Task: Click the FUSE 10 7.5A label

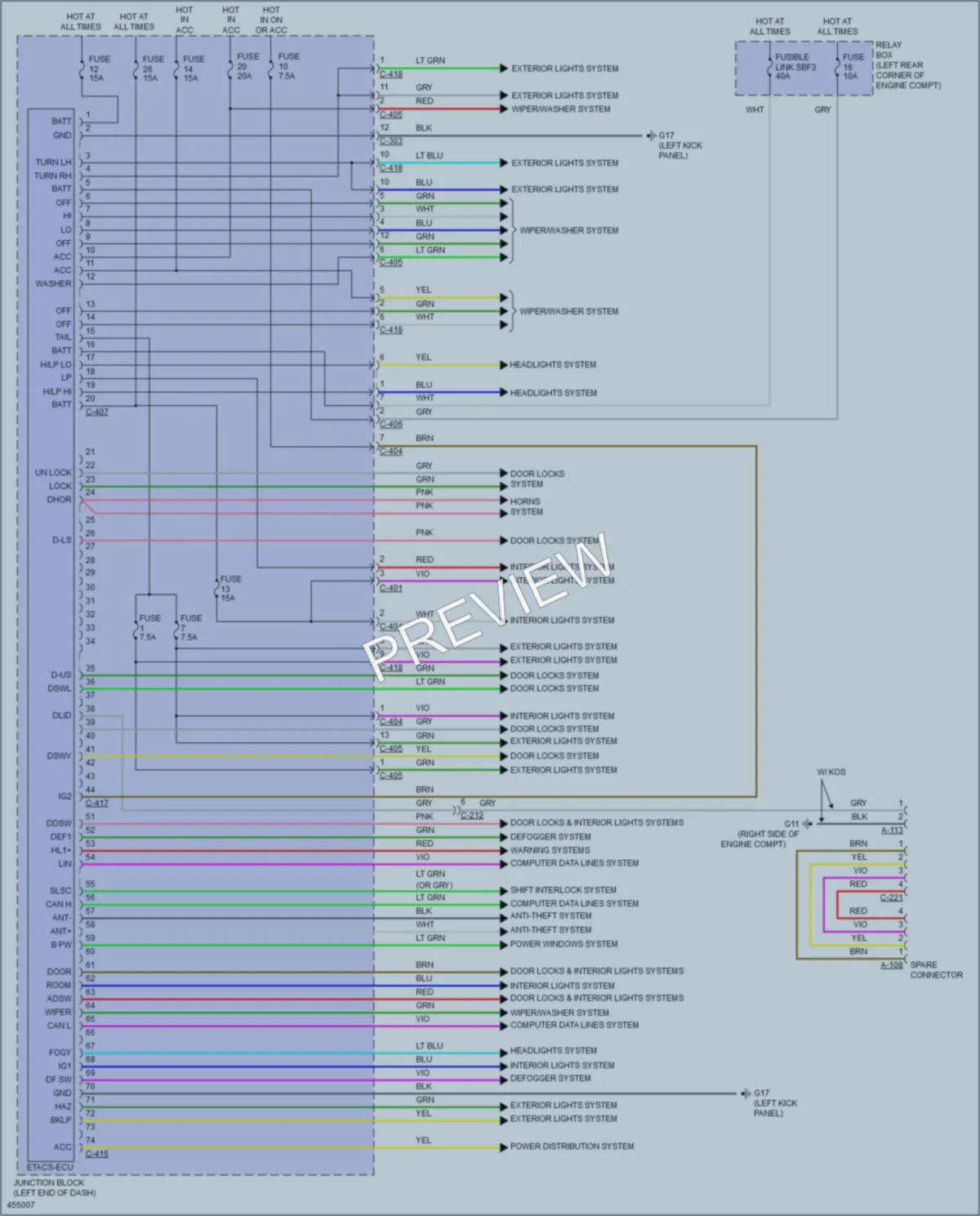Action: click(x=289, y=66)
